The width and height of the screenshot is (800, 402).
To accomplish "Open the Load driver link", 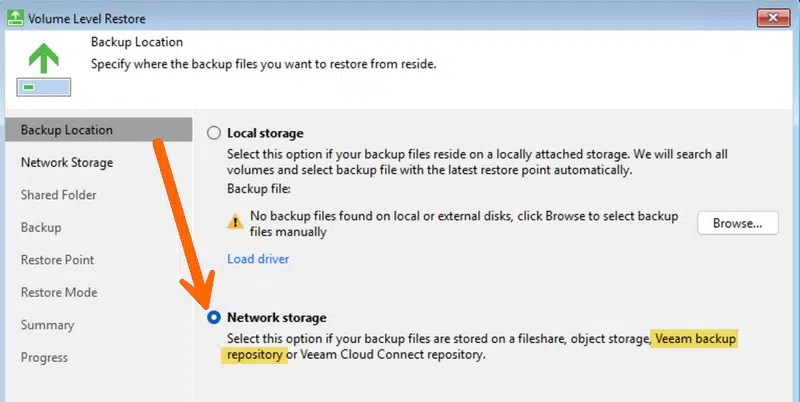I will coord(258,259).
